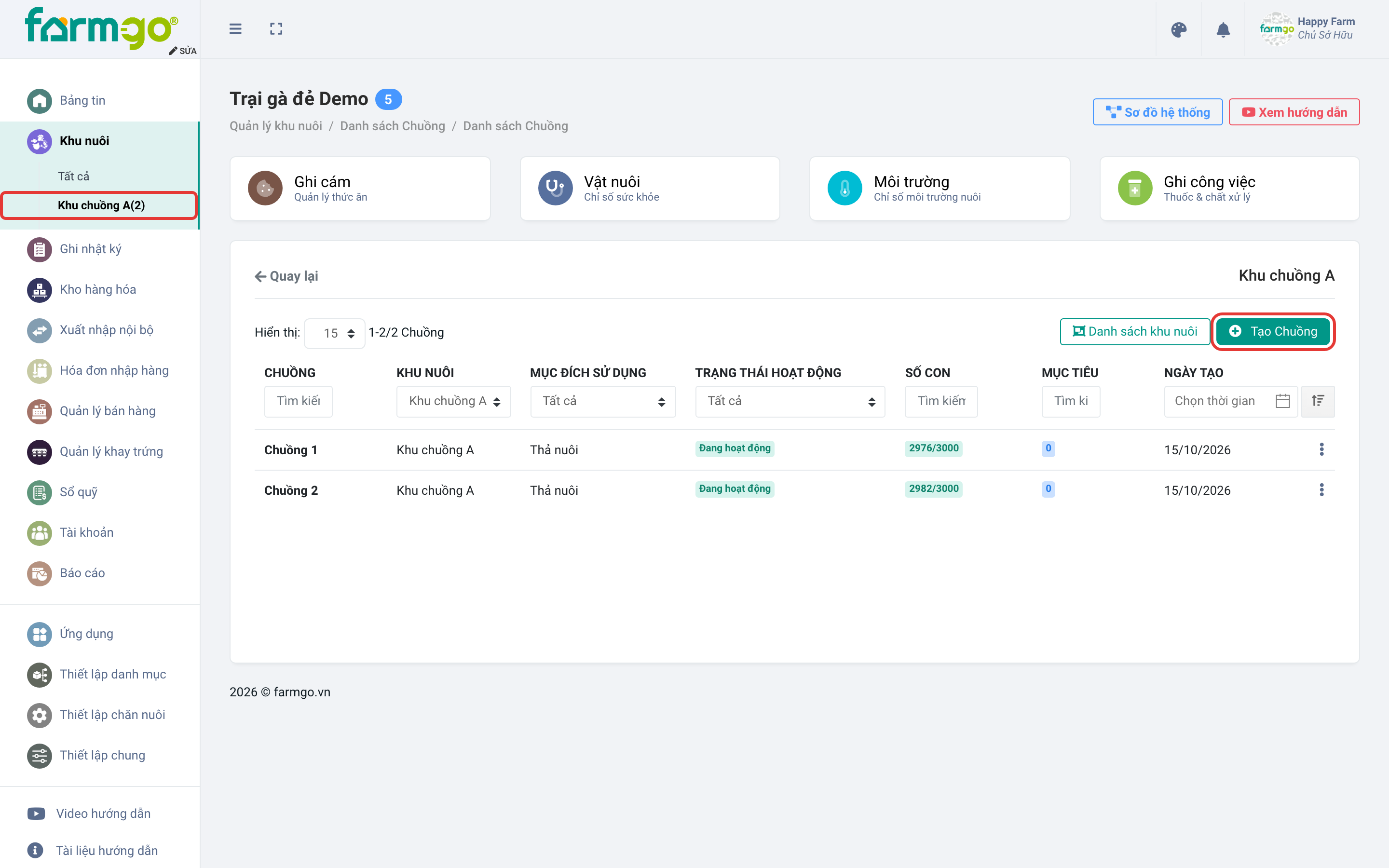Click the sort order icon button
Viewport: 1389px width, 868px height.
(1318, 401)
